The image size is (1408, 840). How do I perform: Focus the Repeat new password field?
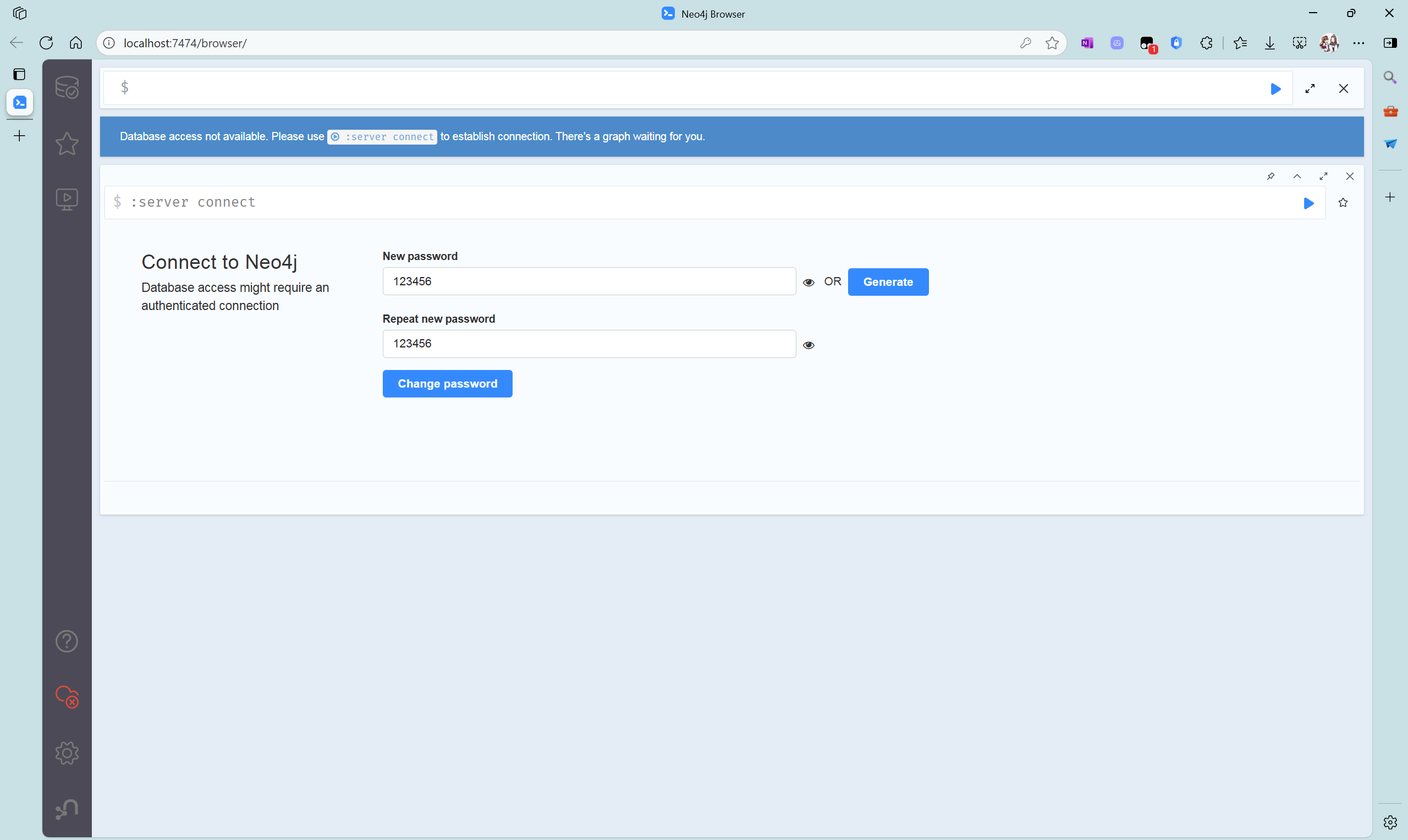pos(589,344)
